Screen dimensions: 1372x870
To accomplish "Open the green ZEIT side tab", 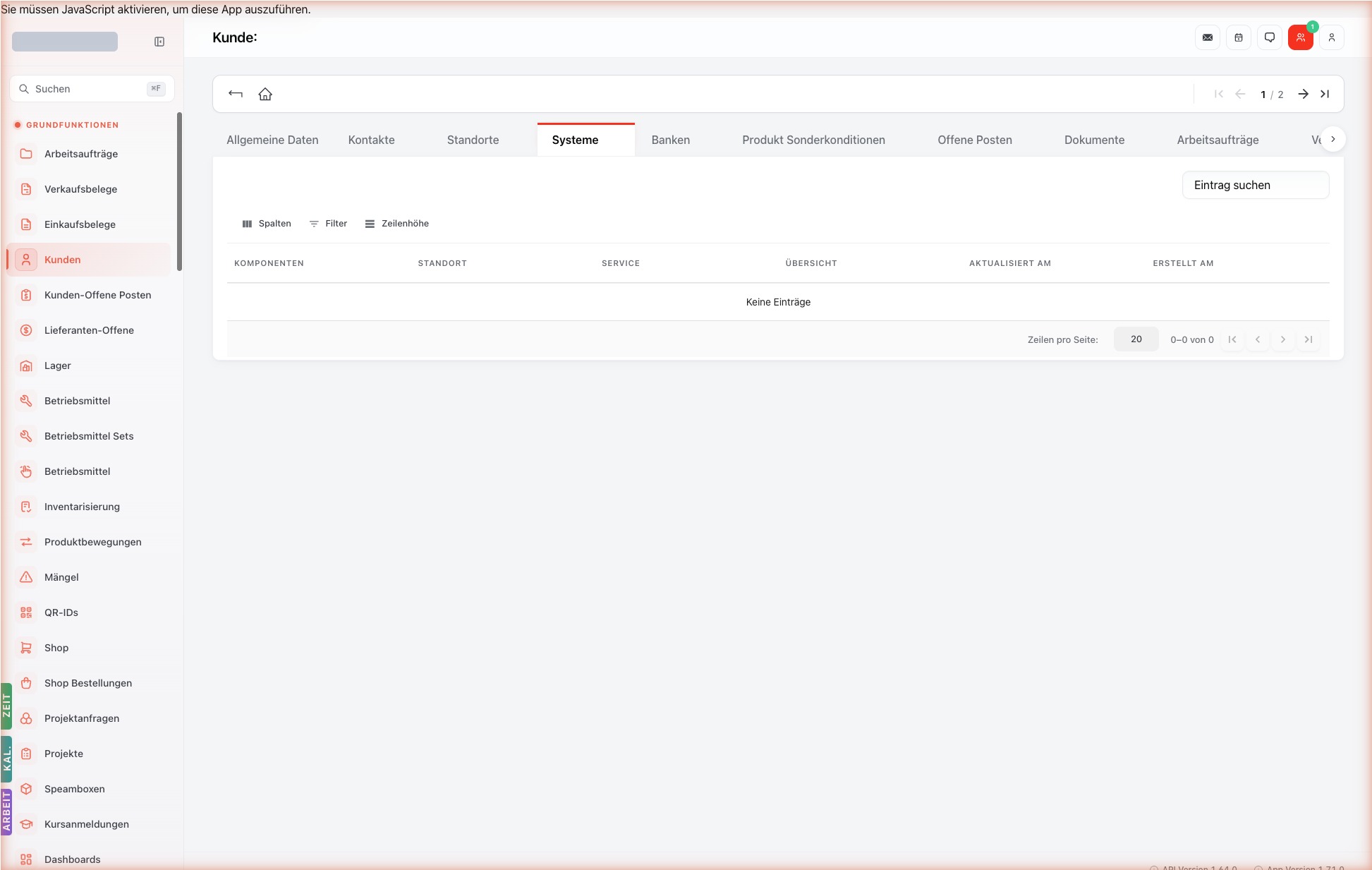I will (6, 706).
